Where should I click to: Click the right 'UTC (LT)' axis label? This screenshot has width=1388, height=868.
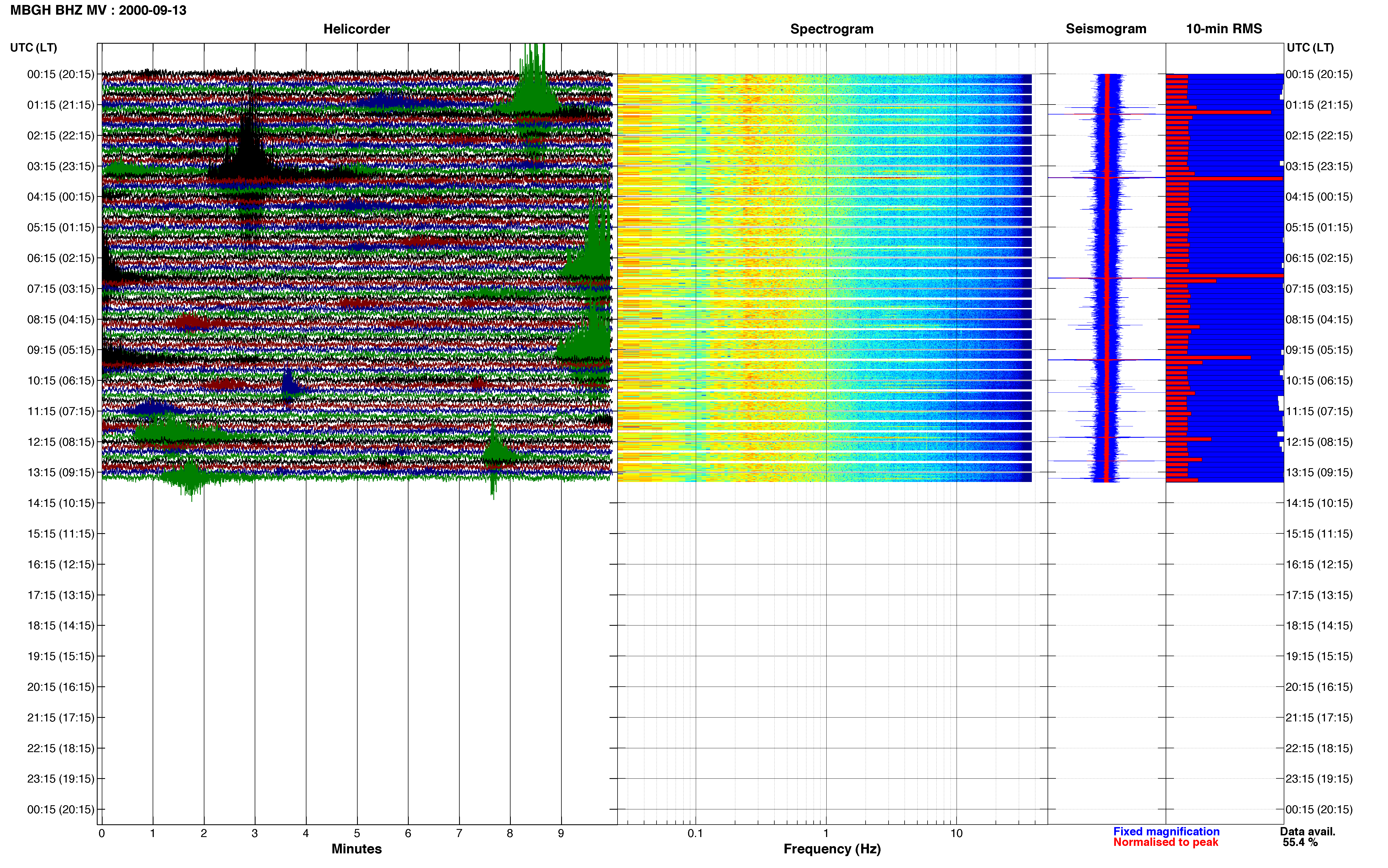point(1310,48)
